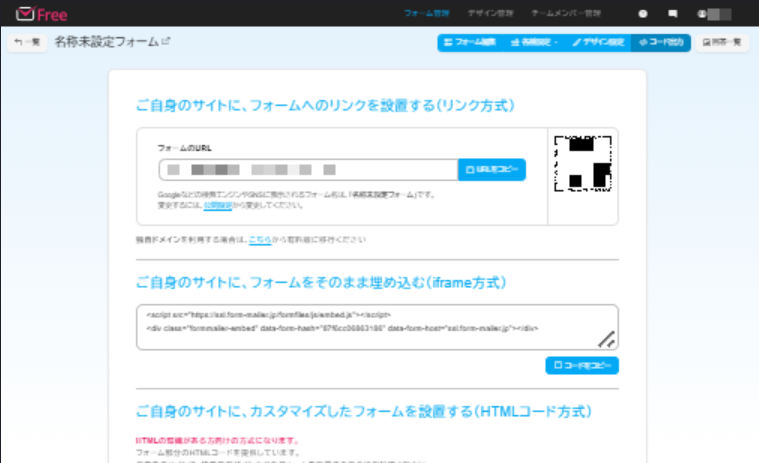This screenshot has width=759, height=463.
Task: Open form in new tab via external-link icon
Action: pos(166,41)
